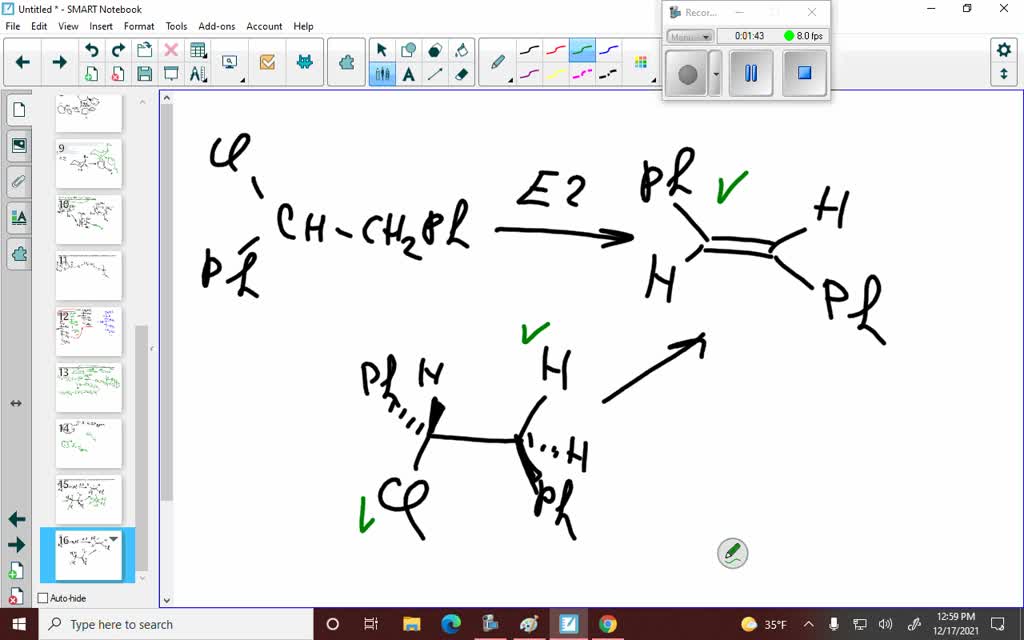Save the current notebook

[x=143, y=74]
